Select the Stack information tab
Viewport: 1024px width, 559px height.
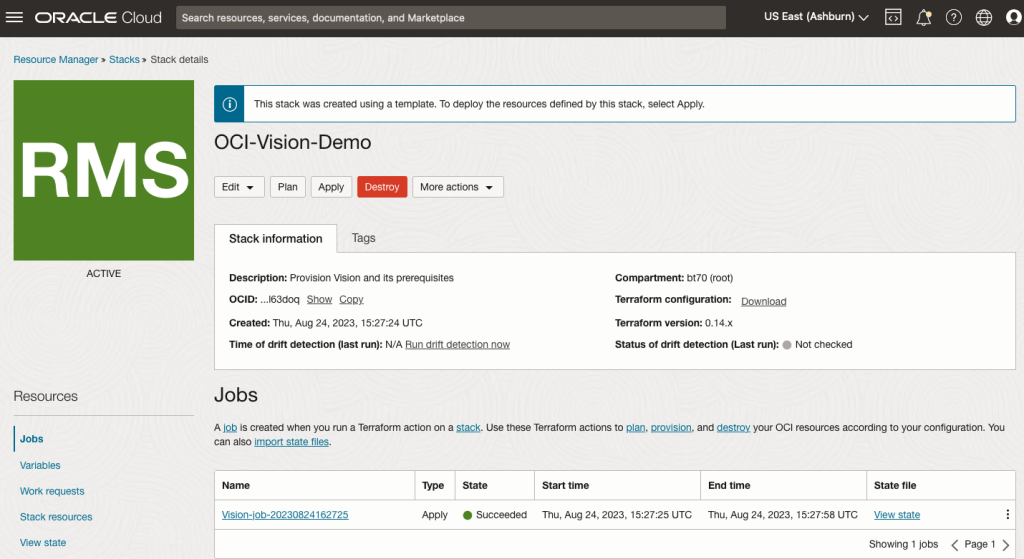(275, 239)
